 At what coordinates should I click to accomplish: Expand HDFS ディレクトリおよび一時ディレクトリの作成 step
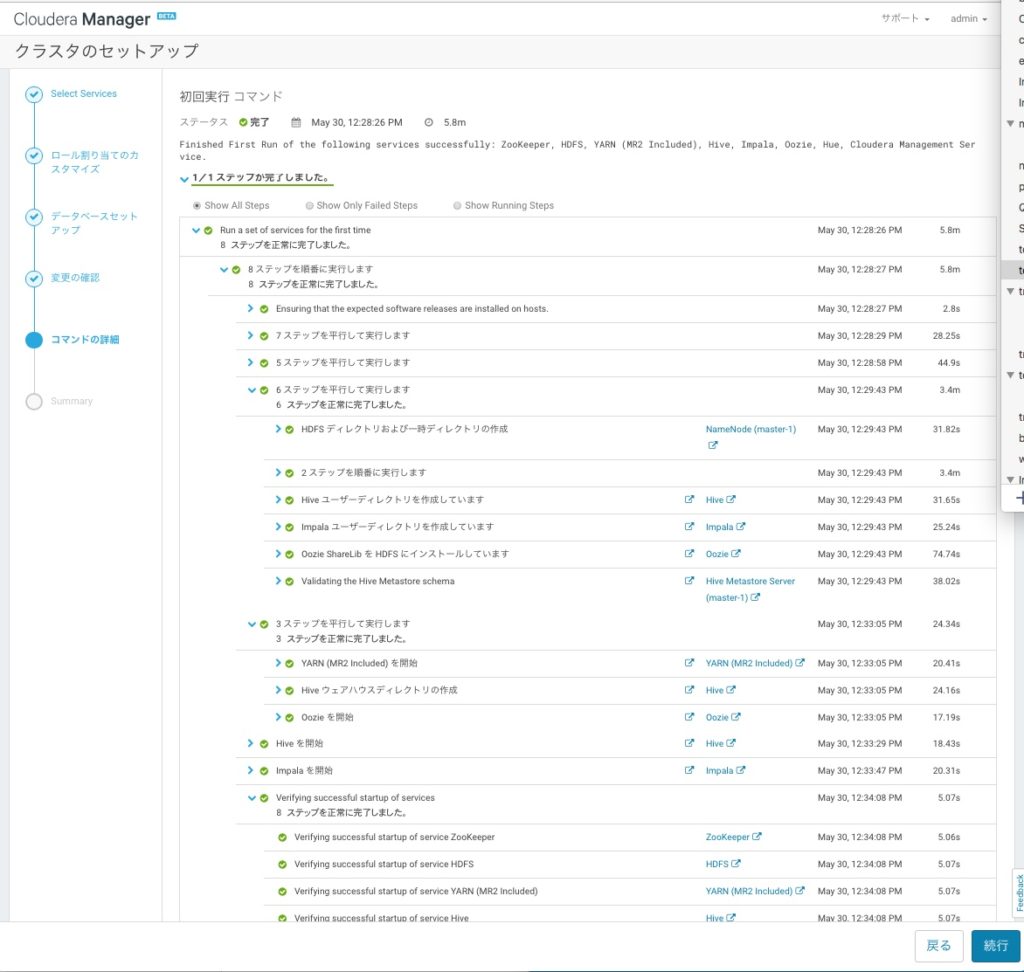tap(278, 429)
